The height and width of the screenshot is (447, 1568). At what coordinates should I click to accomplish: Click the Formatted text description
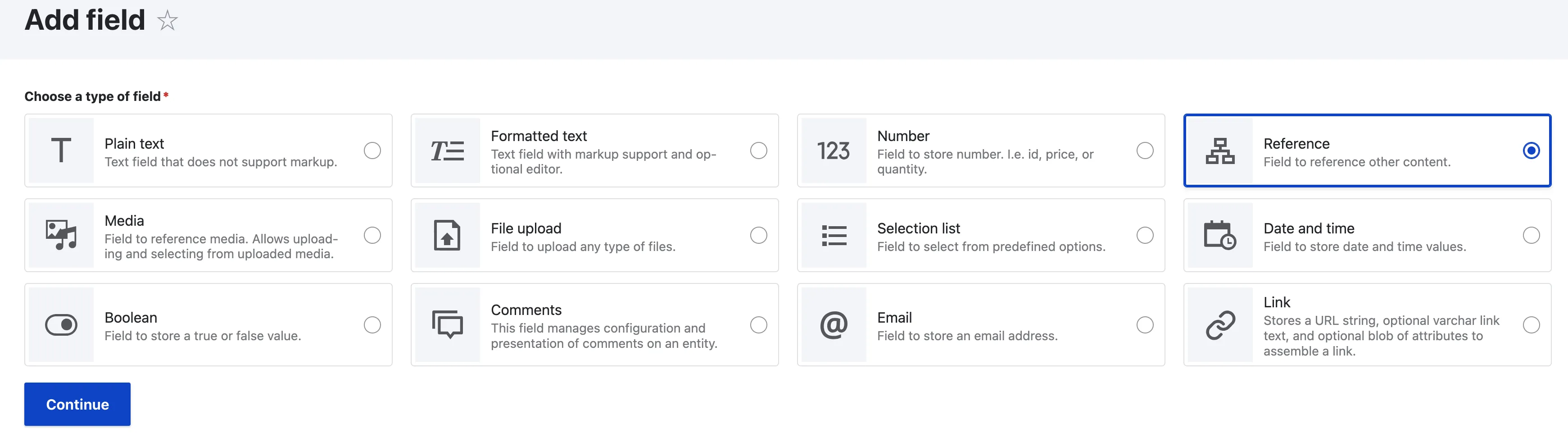(x=603, y=161)
